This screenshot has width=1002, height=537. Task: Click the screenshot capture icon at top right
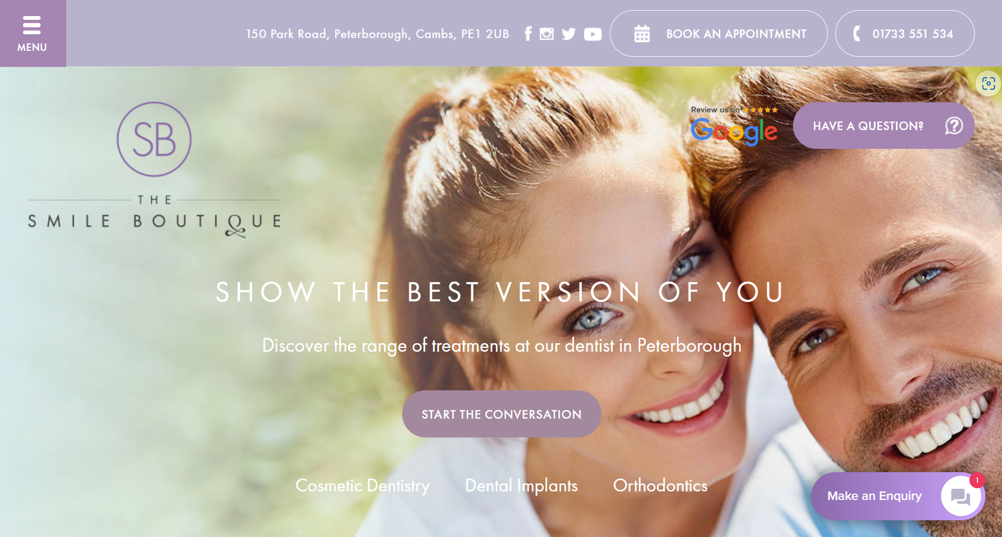coord(989,83)
